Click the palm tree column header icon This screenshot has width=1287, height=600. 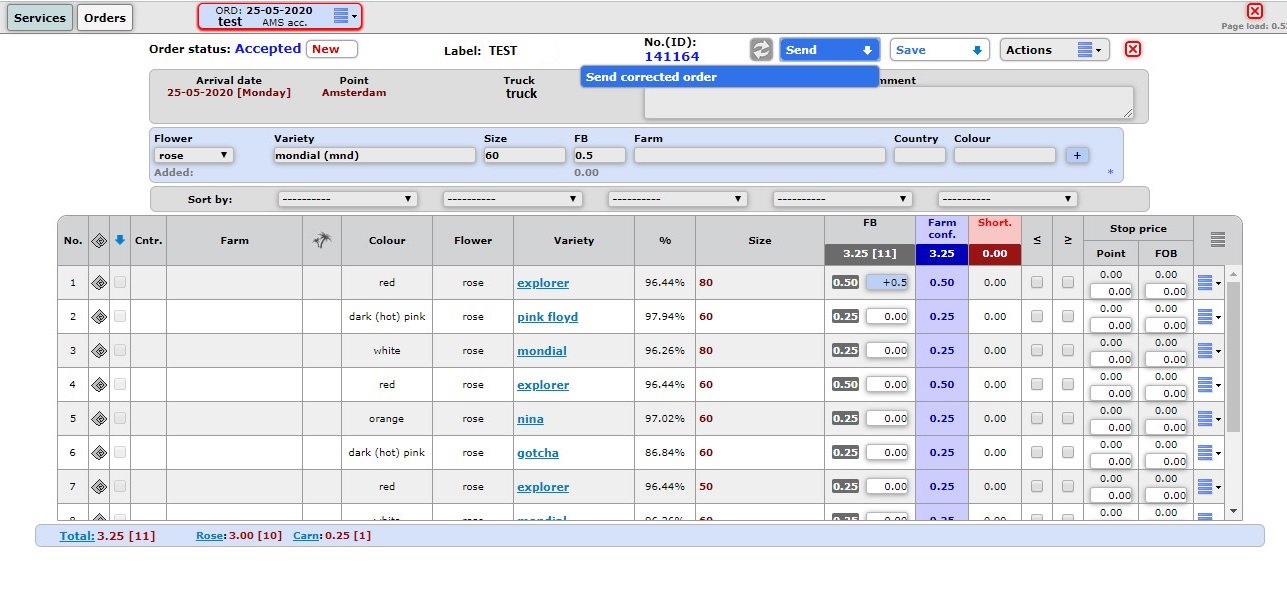321,240
